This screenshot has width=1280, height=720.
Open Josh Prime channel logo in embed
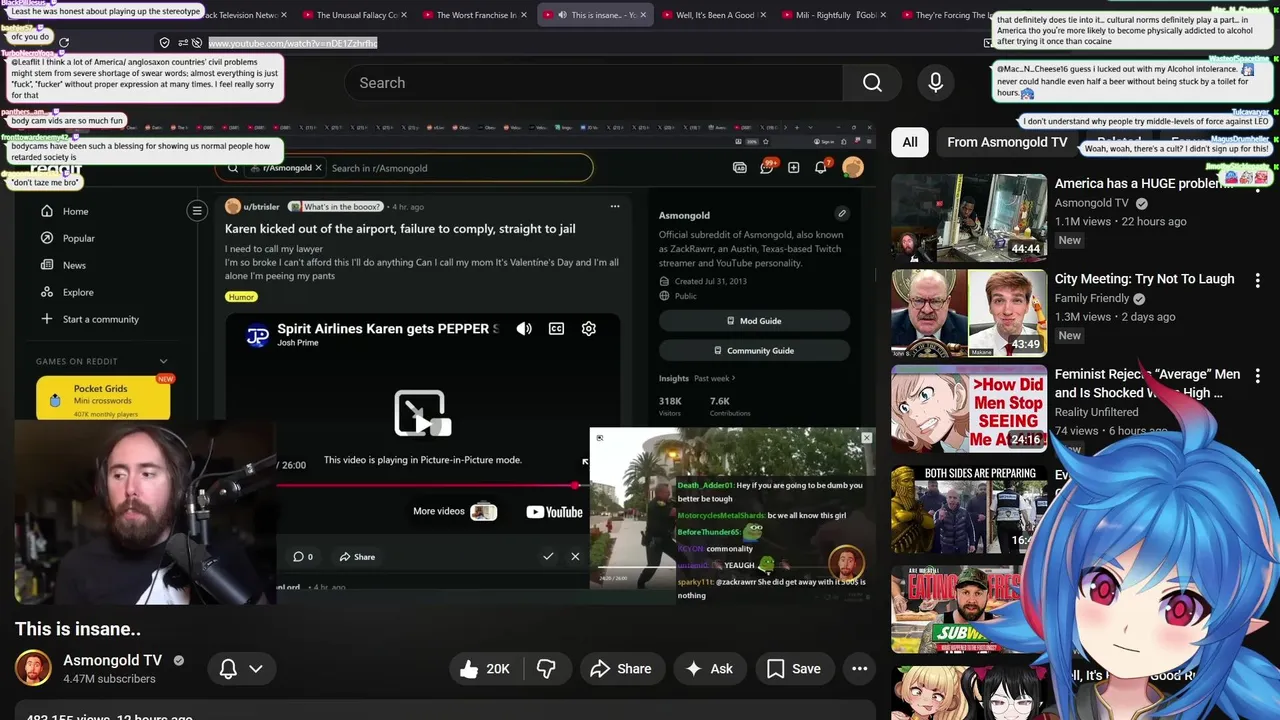pyautogui.click(x=257, y=336)
